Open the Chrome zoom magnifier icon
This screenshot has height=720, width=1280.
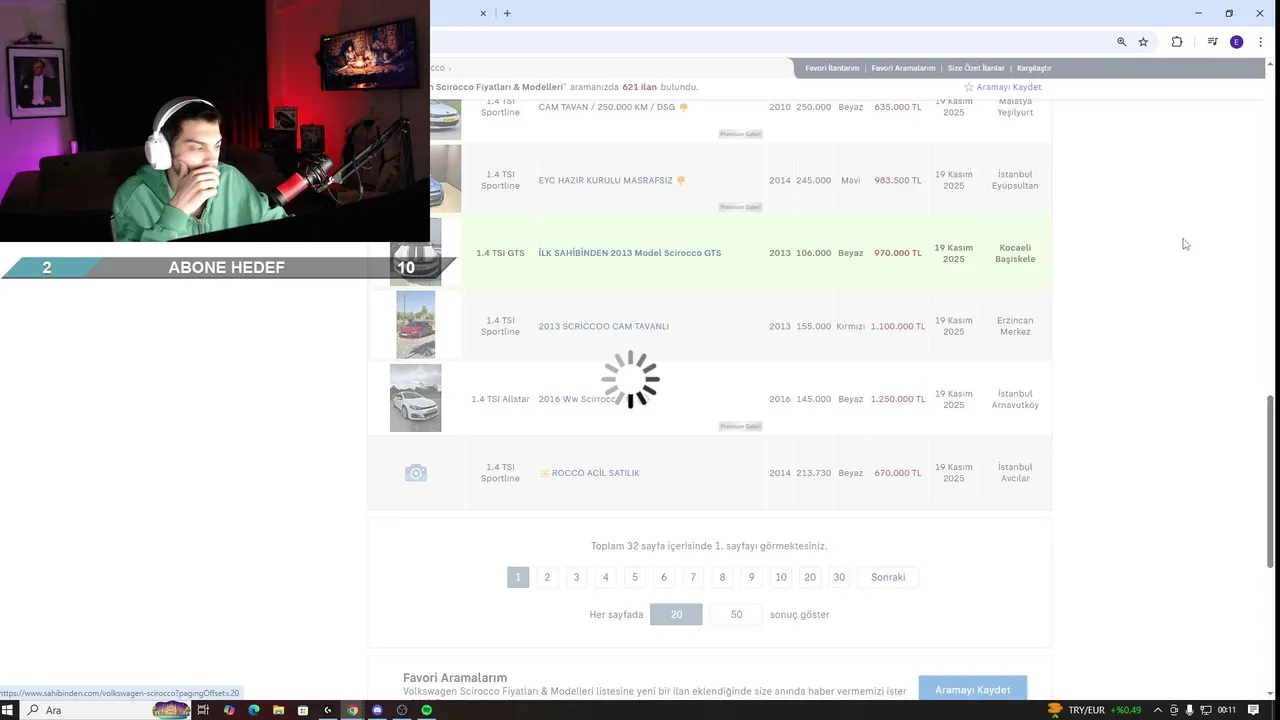click(x=1121, y=42)
